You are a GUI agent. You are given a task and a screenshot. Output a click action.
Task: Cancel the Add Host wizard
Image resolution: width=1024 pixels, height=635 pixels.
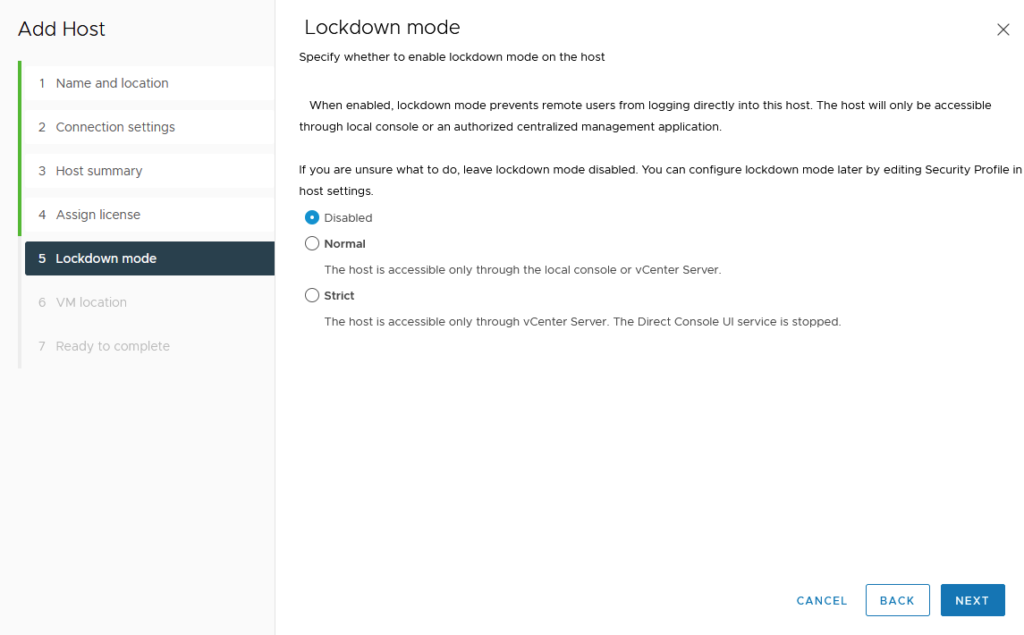[821, 600]
